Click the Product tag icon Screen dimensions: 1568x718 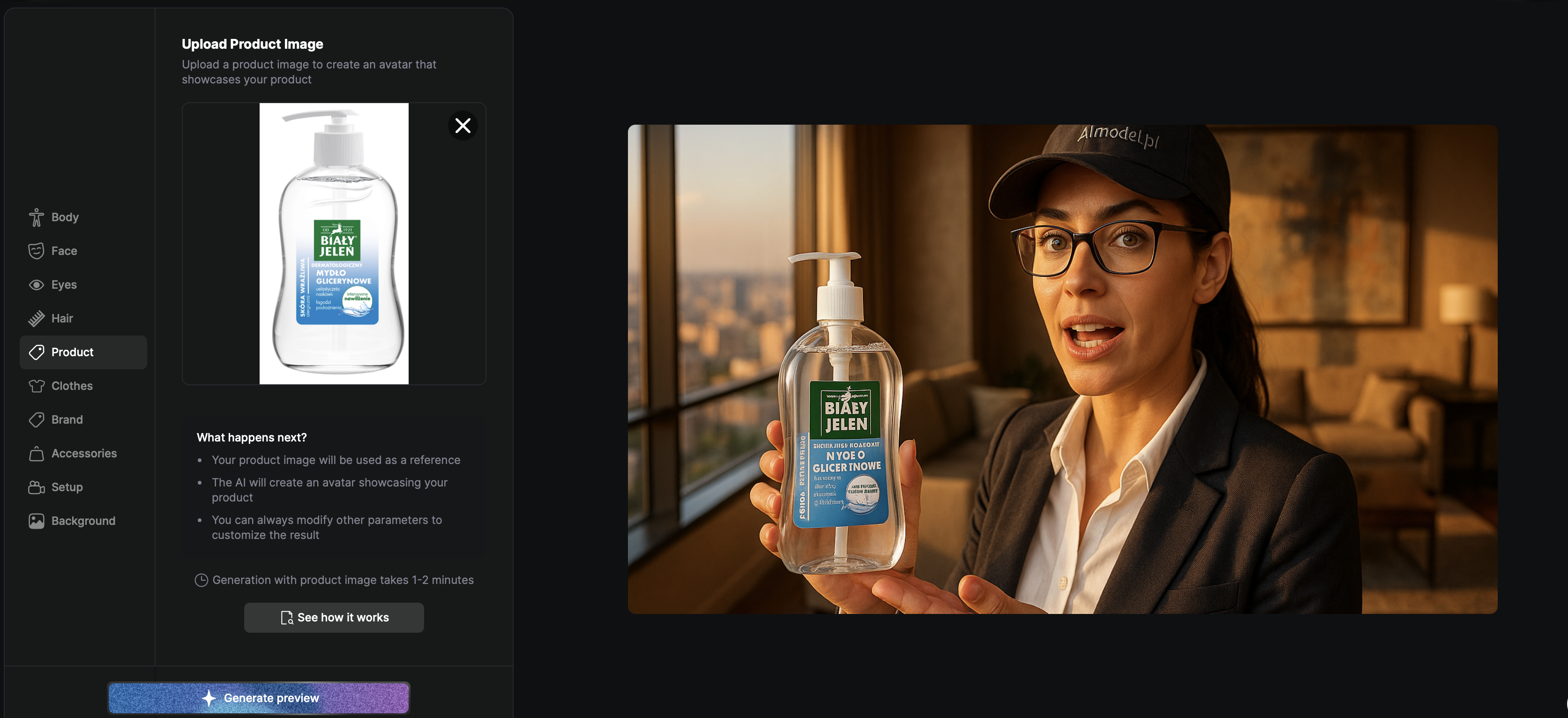(37, 352)
